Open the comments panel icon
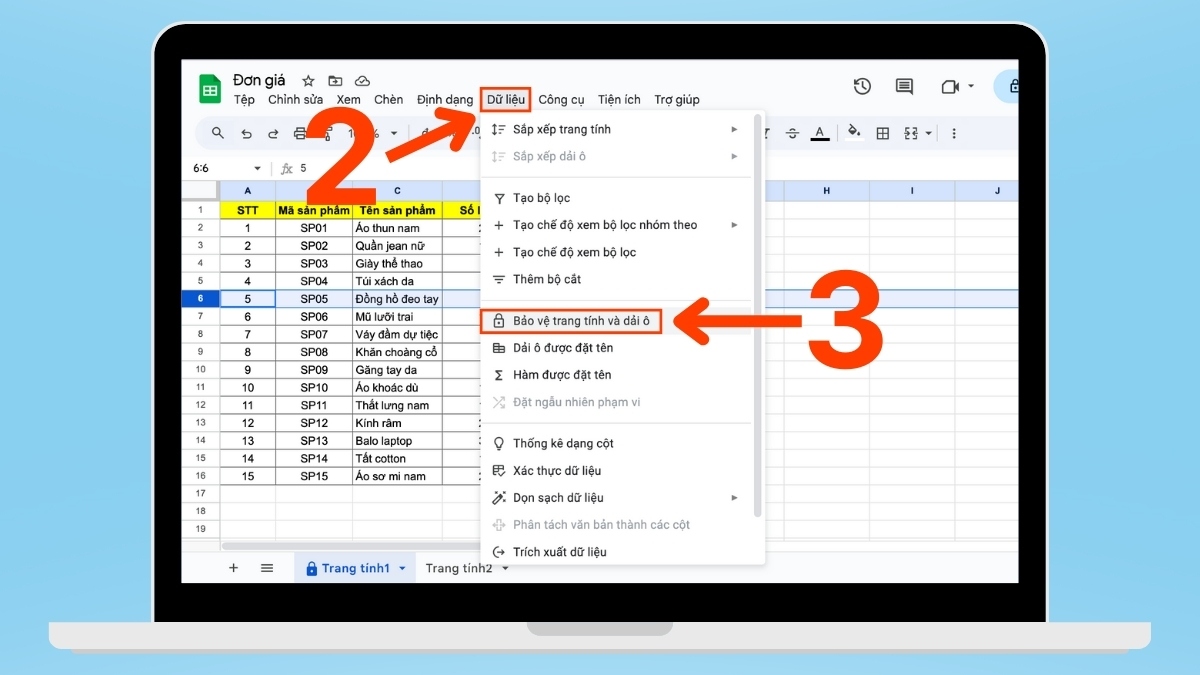The image size is (1200, 675). 904,87
